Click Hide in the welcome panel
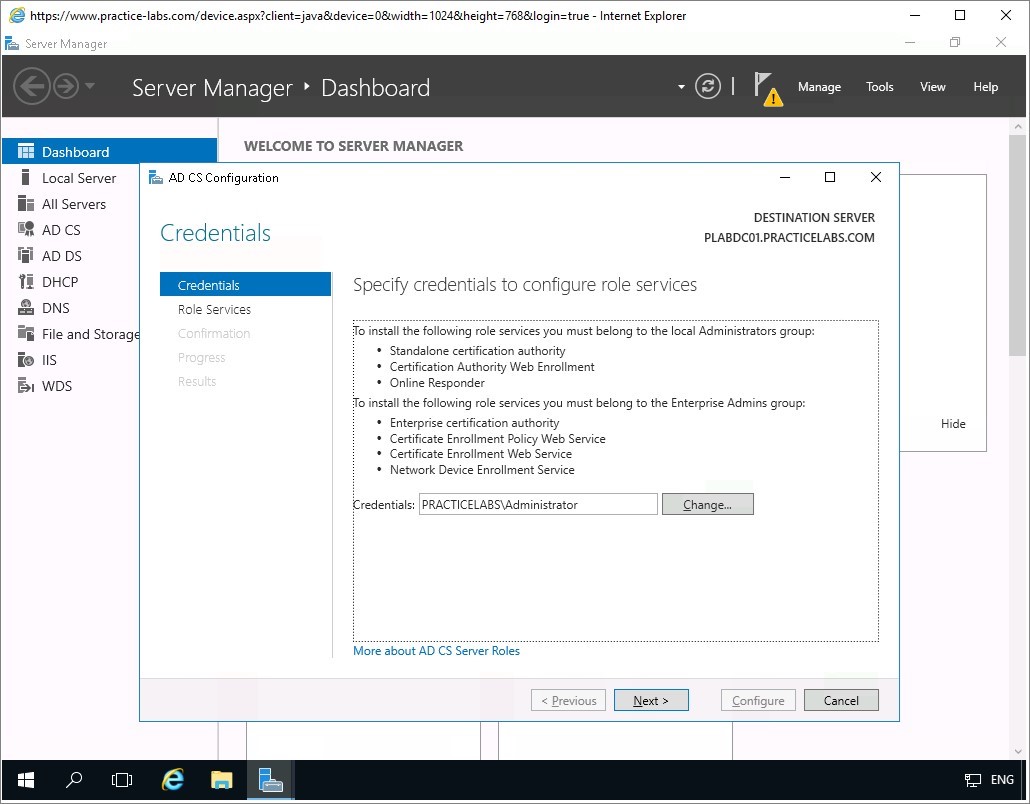Viewport: 1030px width, 804px height. pyautogui.click(x=953, y=424)
